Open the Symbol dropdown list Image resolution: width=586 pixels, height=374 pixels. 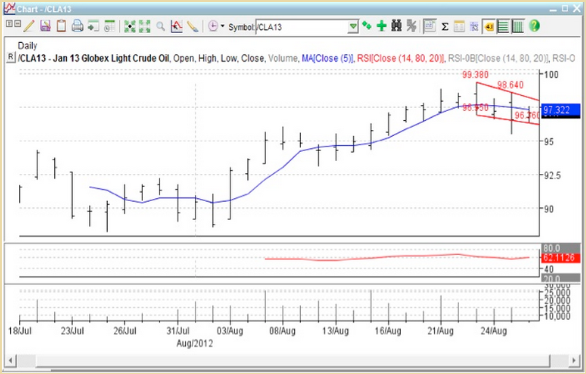pos(353,27)
